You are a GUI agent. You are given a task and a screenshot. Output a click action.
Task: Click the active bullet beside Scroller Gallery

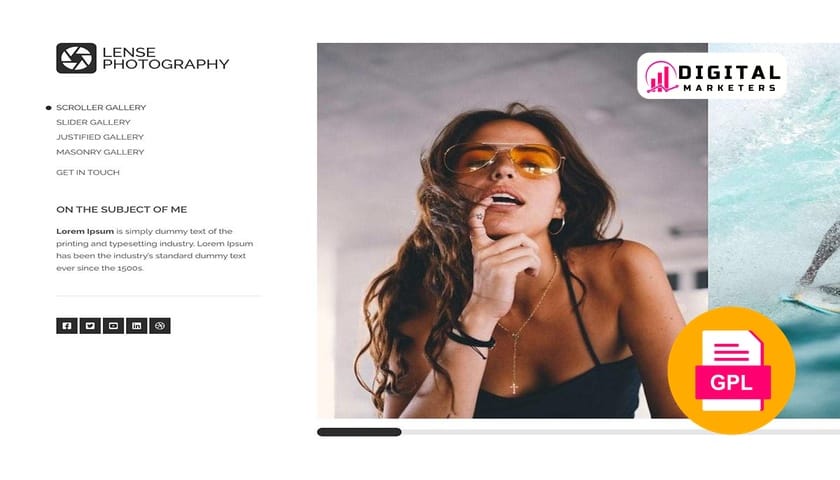point(49,108)
